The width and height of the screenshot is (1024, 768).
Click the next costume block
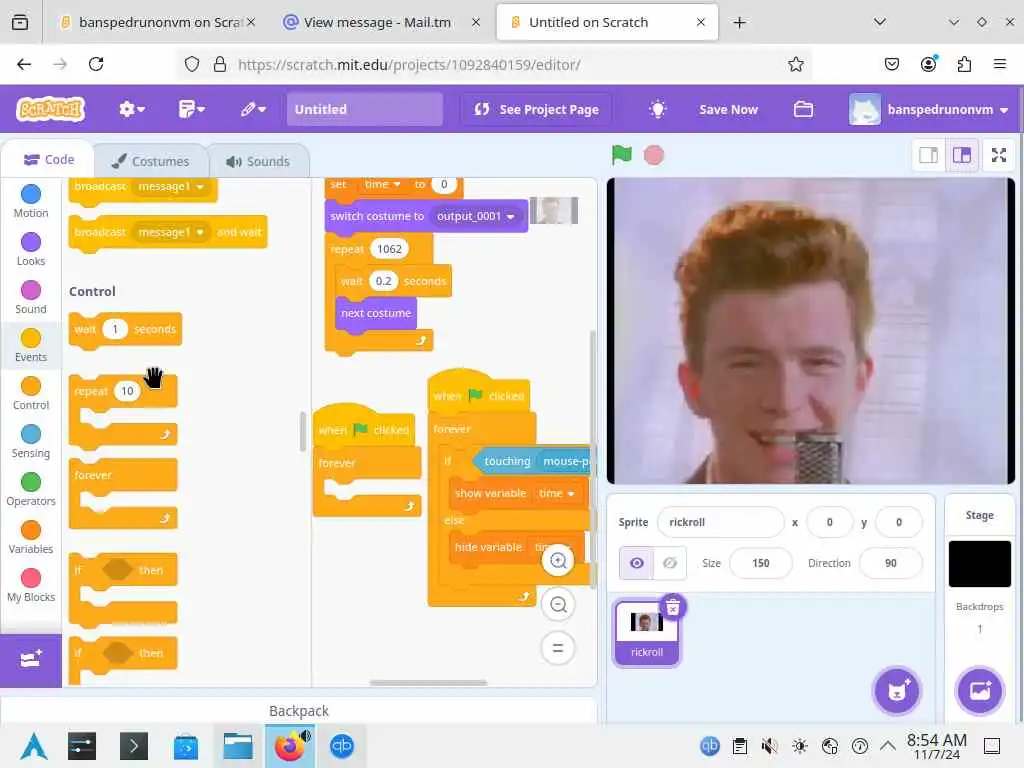pyautogui.click(x=376, y=313)
